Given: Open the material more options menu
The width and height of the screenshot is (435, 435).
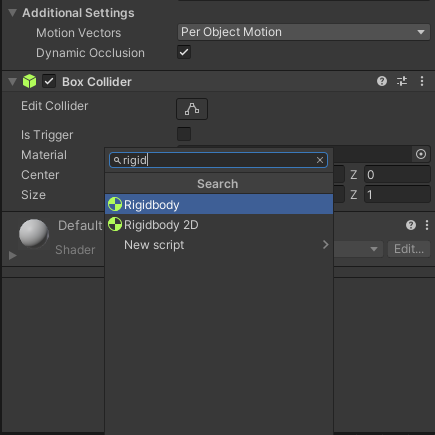Looking at the screenshot, I should click(x=427, y=225).
